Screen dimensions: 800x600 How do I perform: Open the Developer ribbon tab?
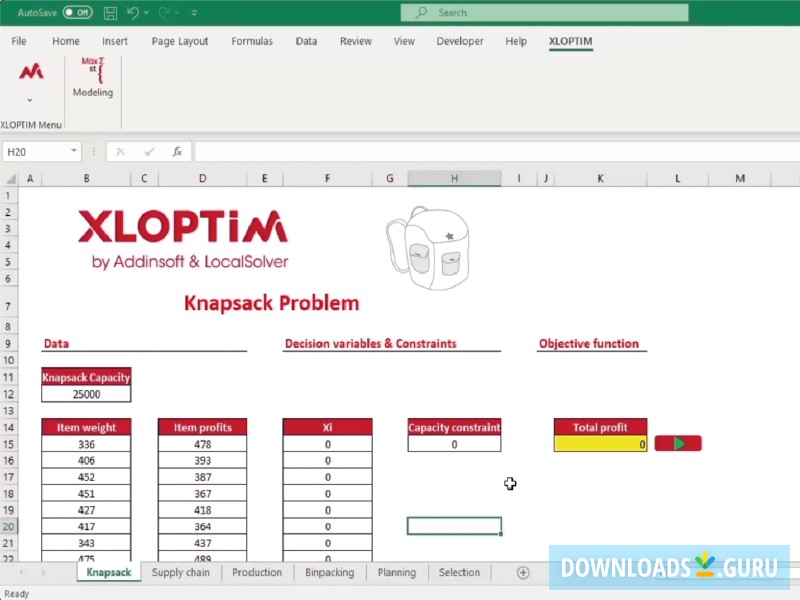[460, 41]
